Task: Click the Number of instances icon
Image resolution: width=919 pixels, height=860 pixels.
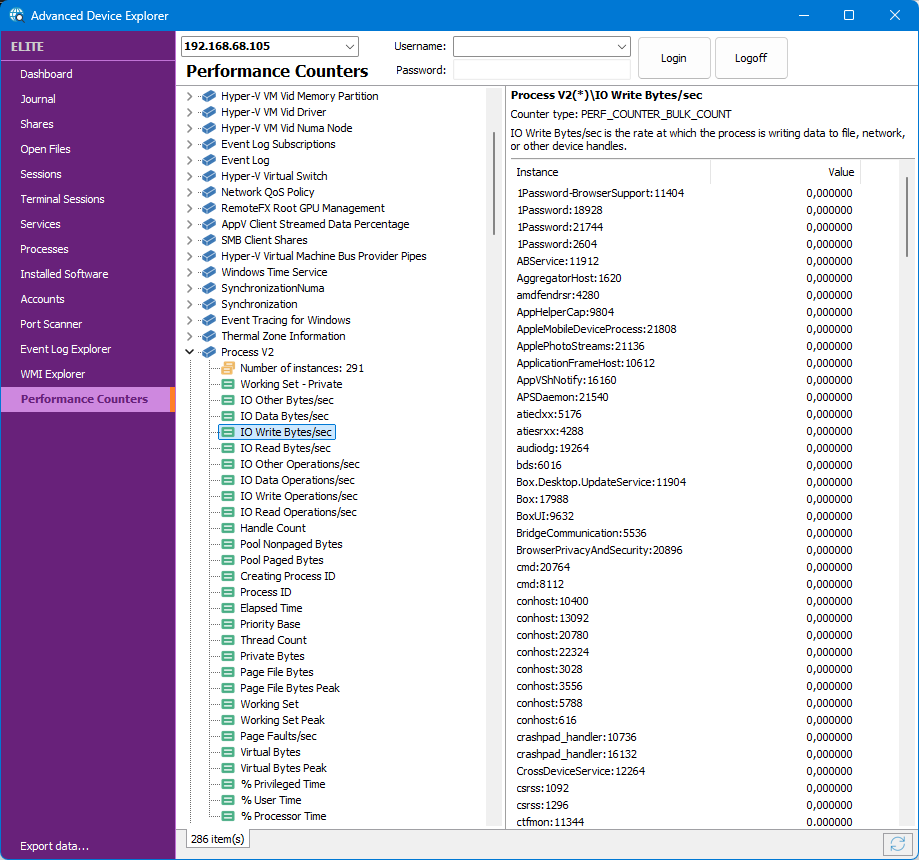Action: [228, 368]
